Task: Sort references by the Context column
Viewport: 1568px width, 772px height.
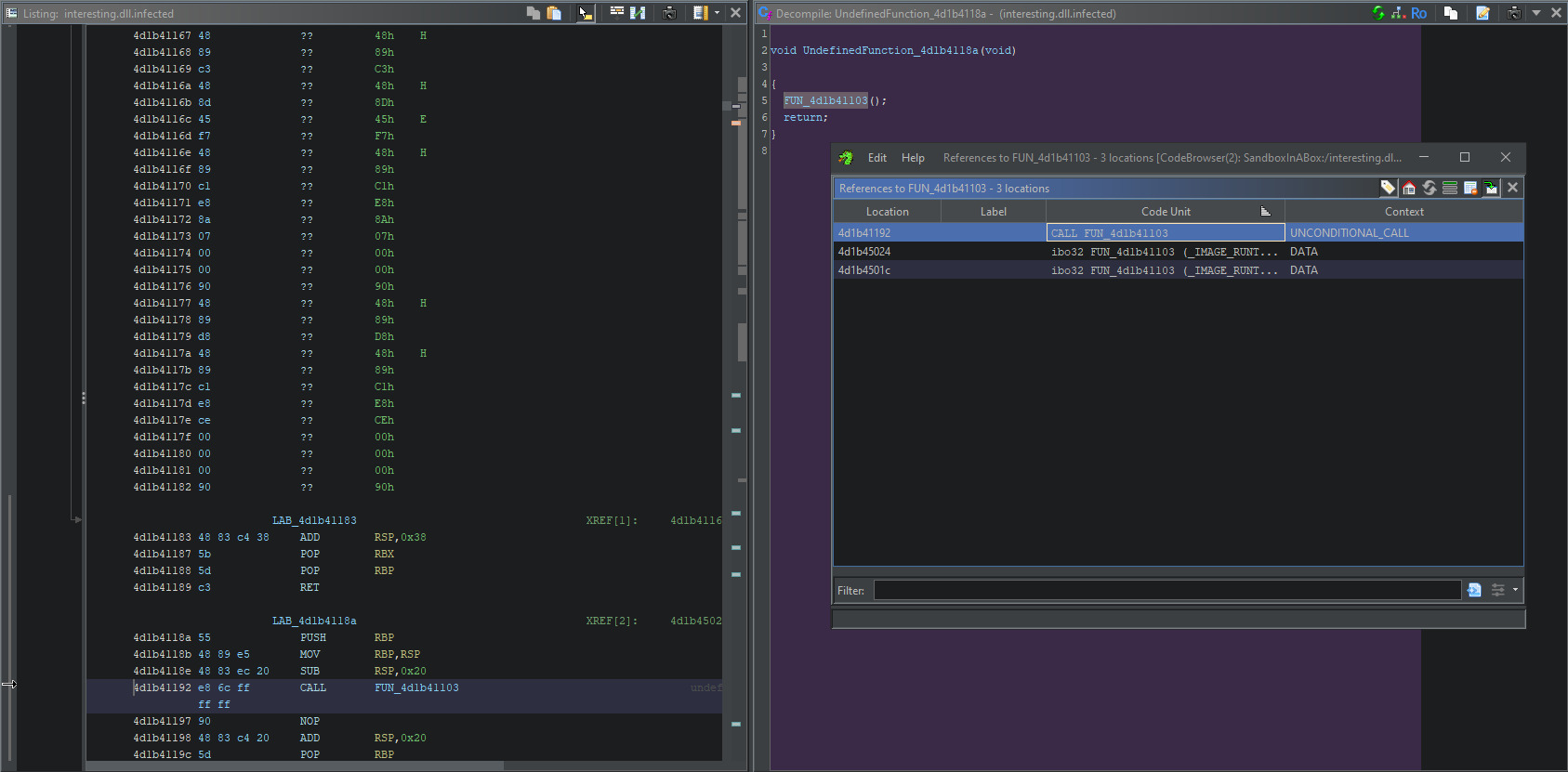Action: [x=1404, y=212]
